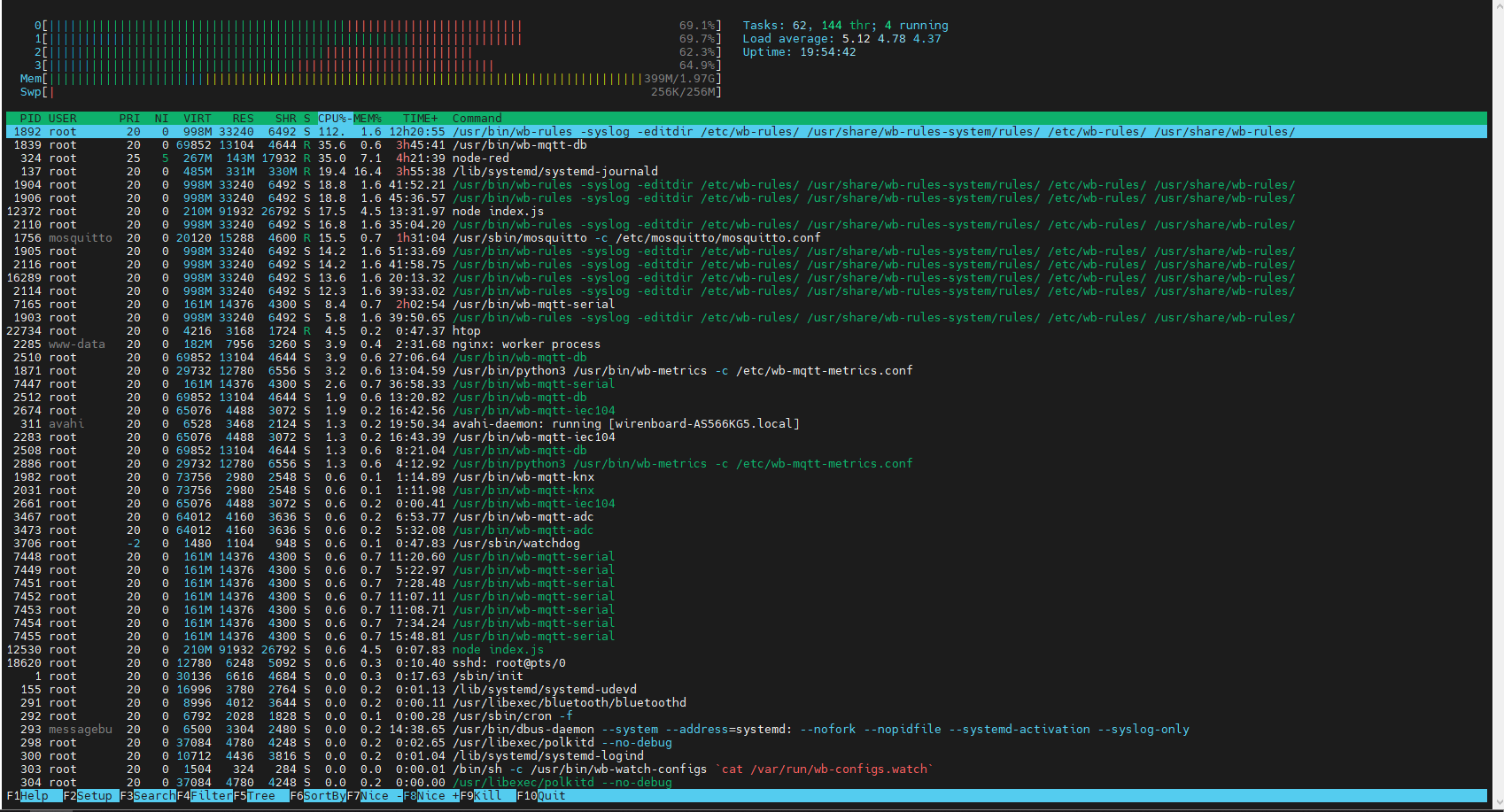
Task: Click the Tasks: 62, 144 thr line
Action: click(x=845, y=26)
